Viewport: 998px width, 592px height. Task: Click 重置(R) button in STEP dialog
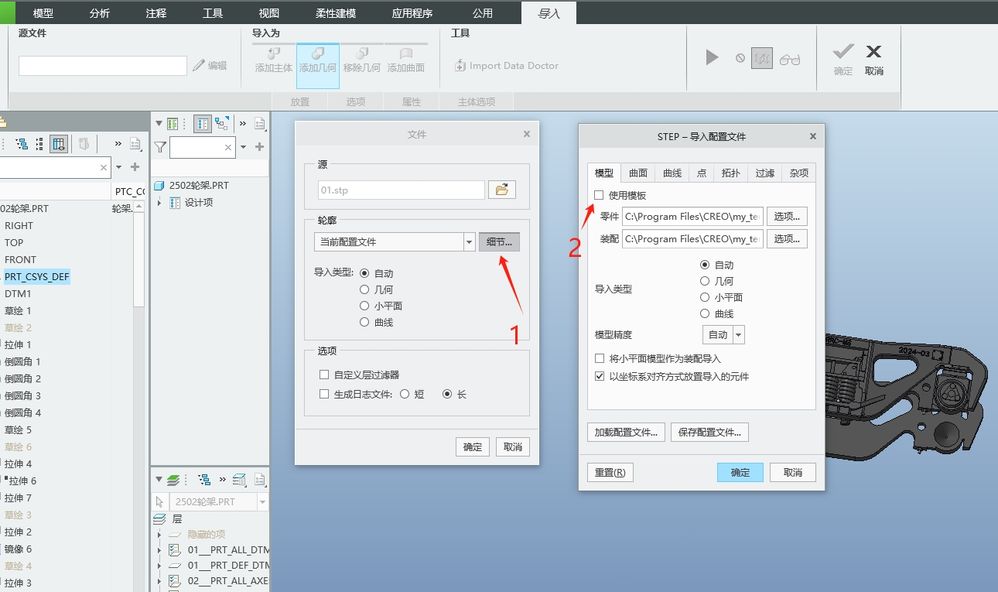(x=610, y=472)
